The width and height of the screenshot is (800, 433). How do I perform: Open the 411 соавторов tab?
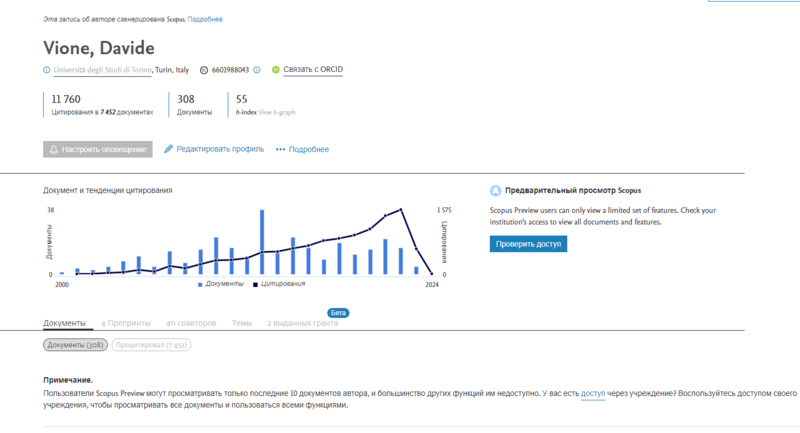click(191, 323)
